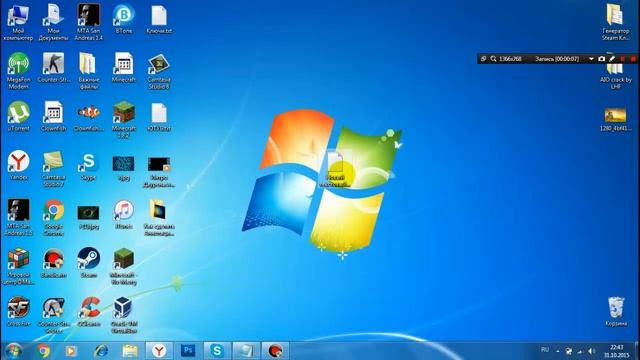Open the Minecraft document-style shortcut beside Важные файлы

pos(124,68)
